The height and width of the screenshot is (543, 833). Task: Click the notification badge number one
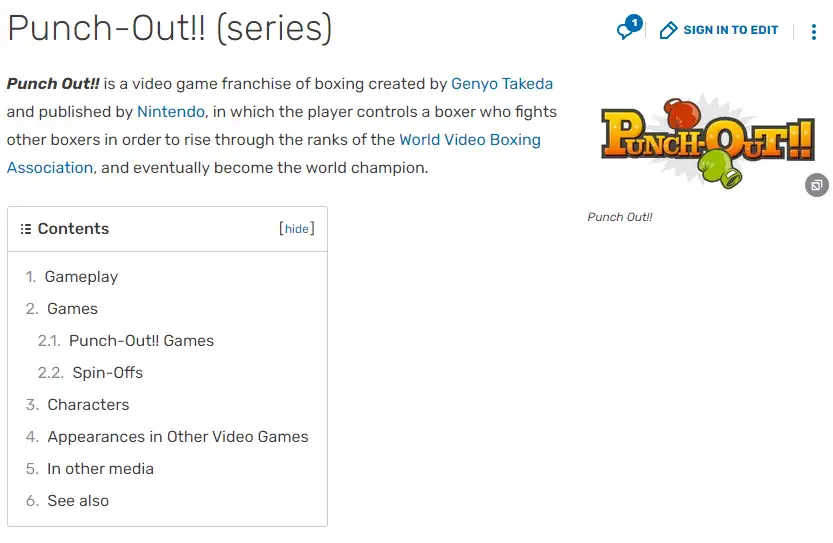pyautogui.click(x=634, y=23)
